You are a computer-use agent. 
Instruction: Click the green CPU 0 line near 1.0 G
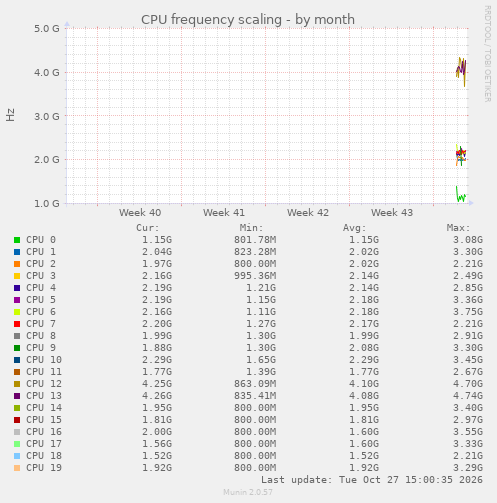pos(461,195)
